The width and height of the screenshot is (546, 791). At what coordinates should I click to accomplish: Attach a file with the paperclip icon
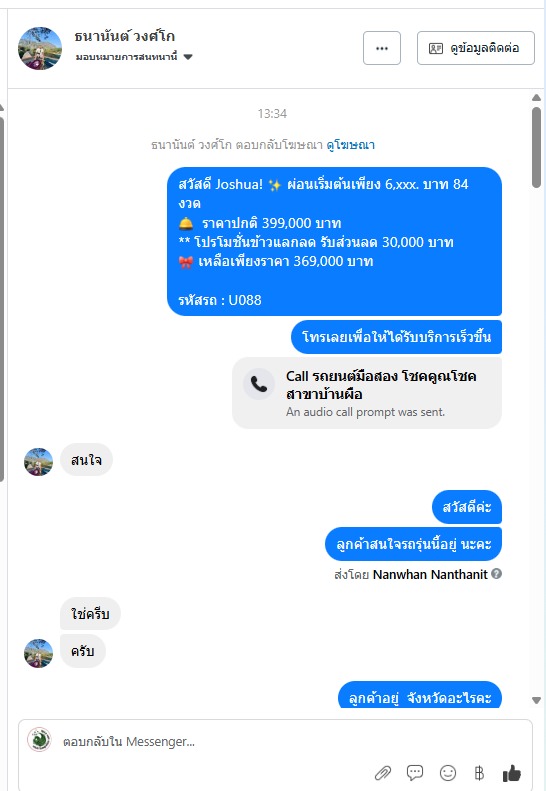pos(383,773)
